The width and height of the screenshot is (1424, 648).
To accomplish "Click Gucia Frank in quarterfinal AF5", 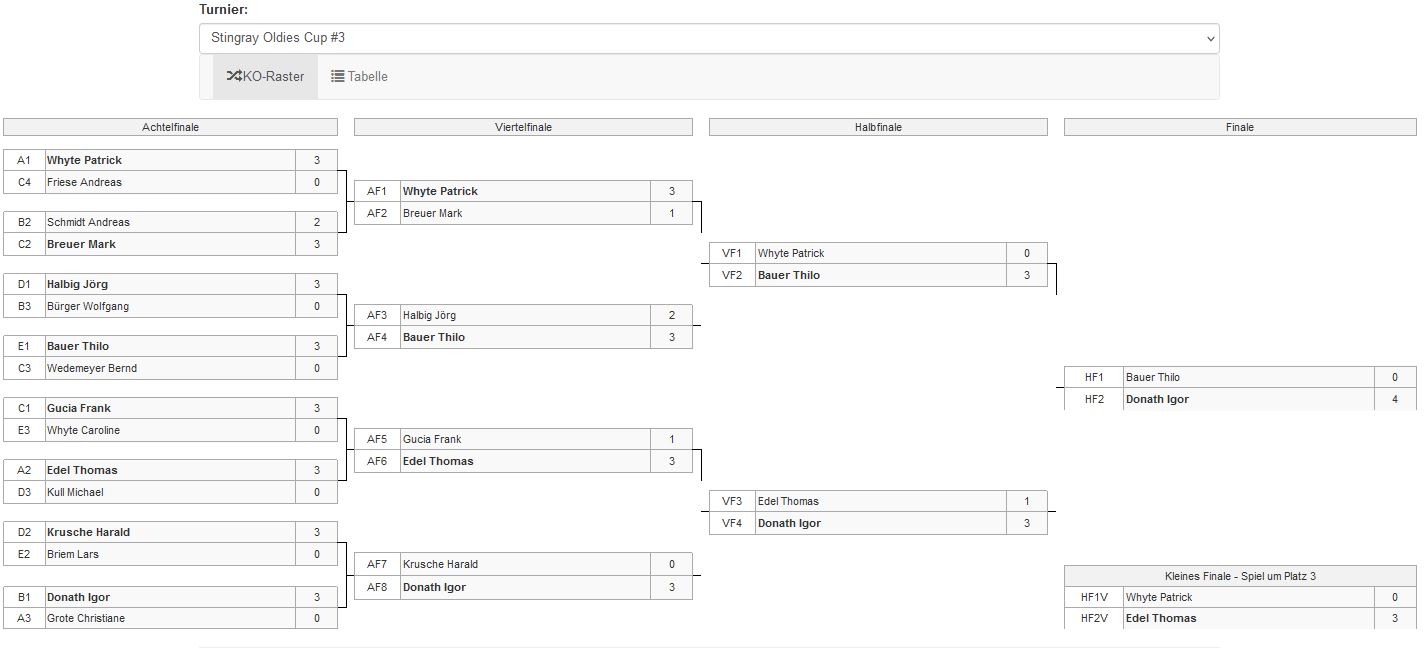I will [432, 439].
